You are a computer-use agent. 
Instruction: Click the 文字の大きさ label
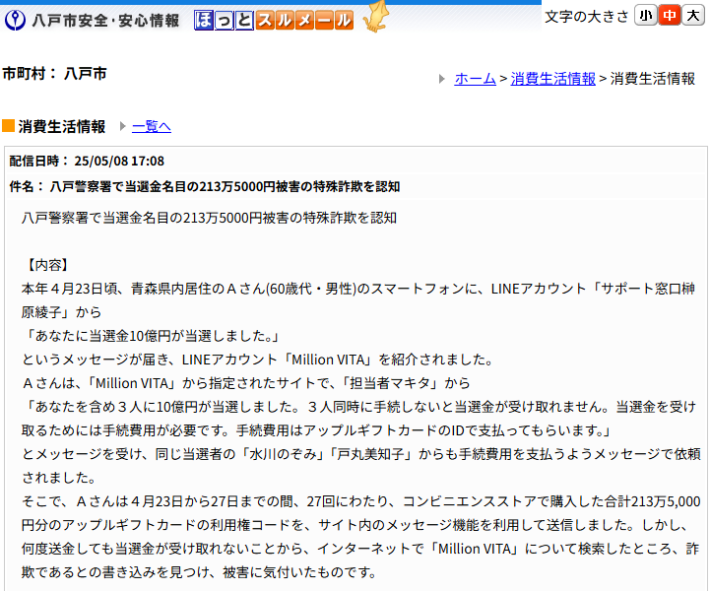pyautogui.click(x=587, y=17)
